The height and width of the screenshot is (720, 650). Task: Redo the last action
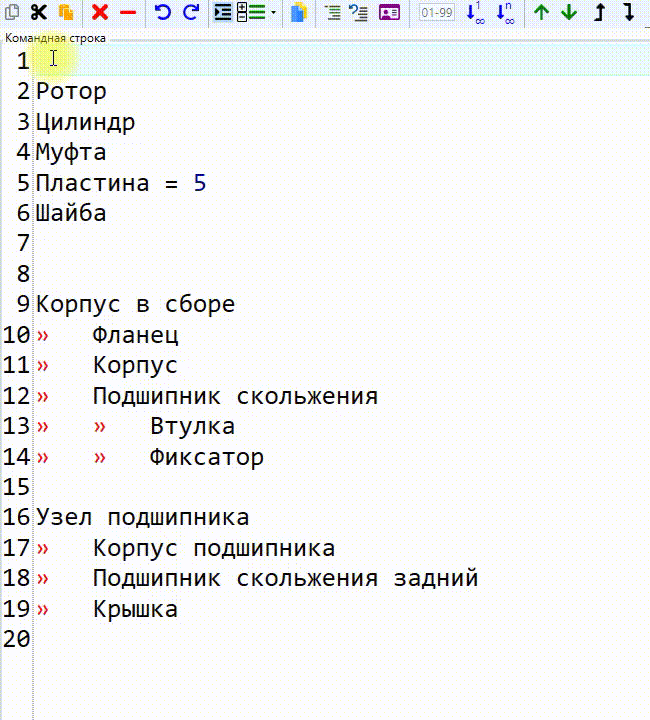tap(191, 12)
